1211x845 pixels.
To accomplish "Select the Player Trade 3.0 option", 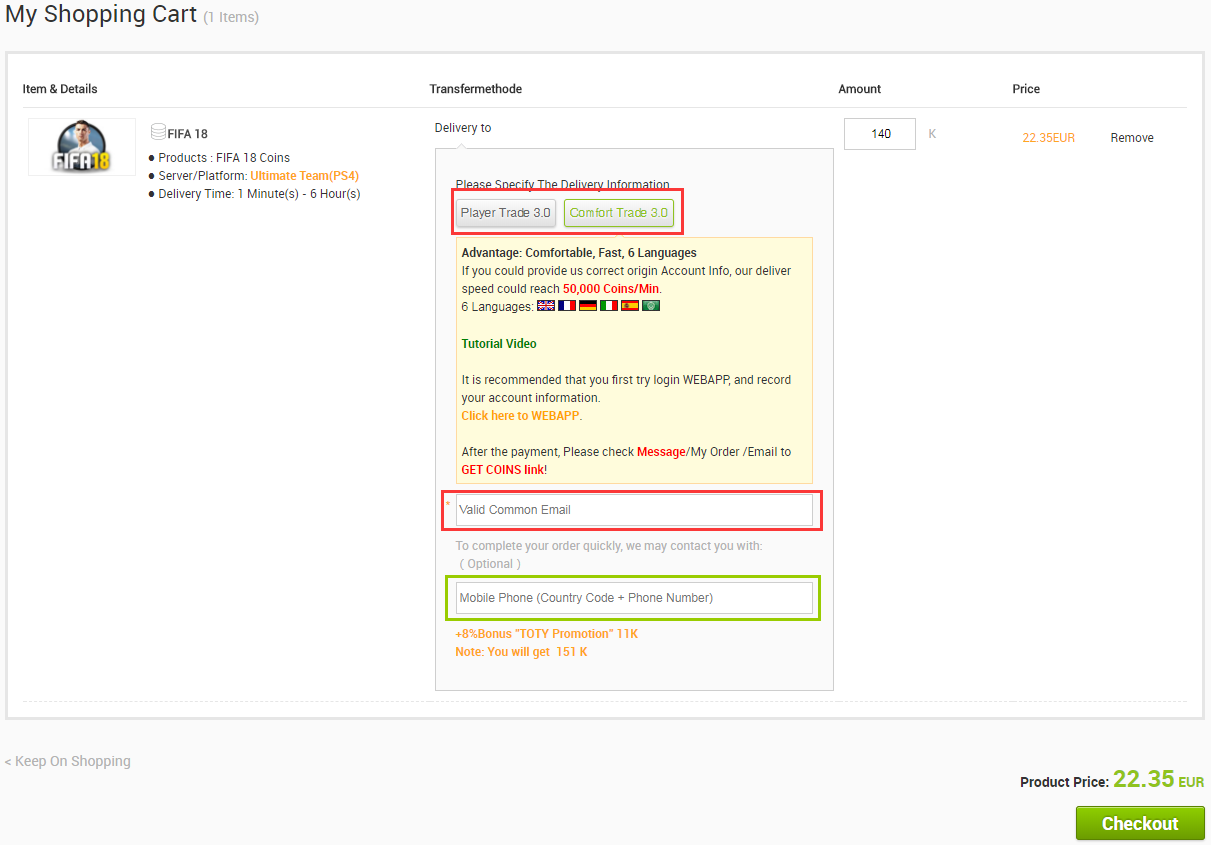I will tap(506, 213).
